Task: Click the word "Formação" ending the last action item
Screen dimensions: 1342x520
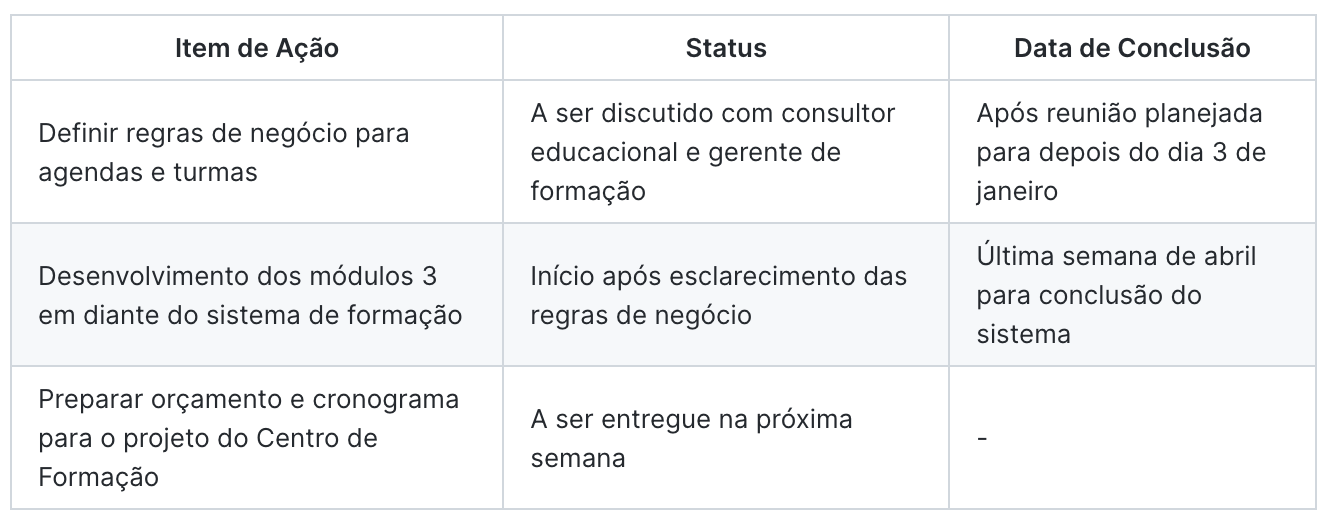Action: [x=99, y=477]
